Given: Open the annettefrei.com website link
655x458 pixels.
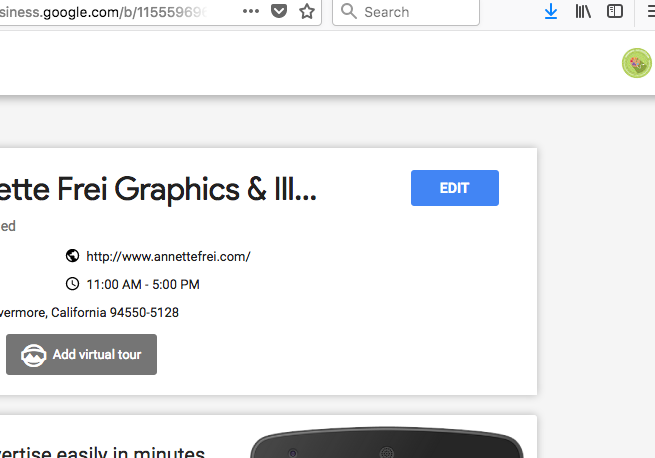Looking at the screenshot, I should click(168, 256).
